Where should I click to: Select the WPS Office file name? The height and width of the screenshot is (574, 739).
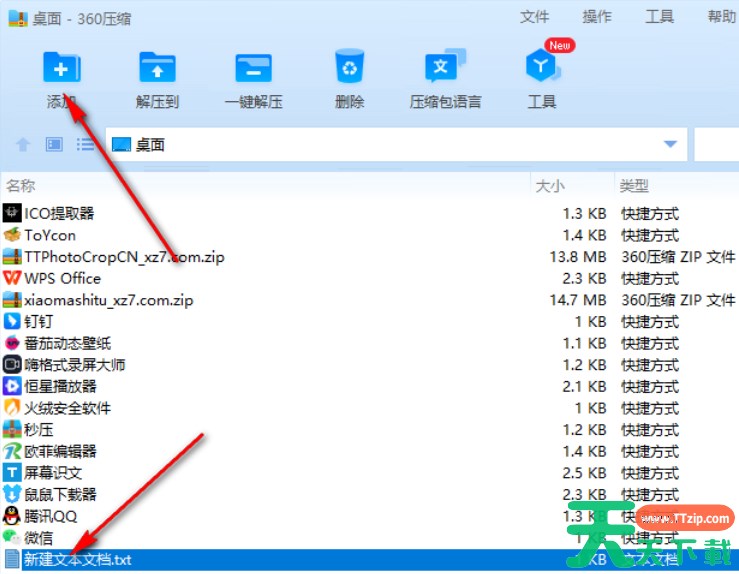click(x=63, y=279)
